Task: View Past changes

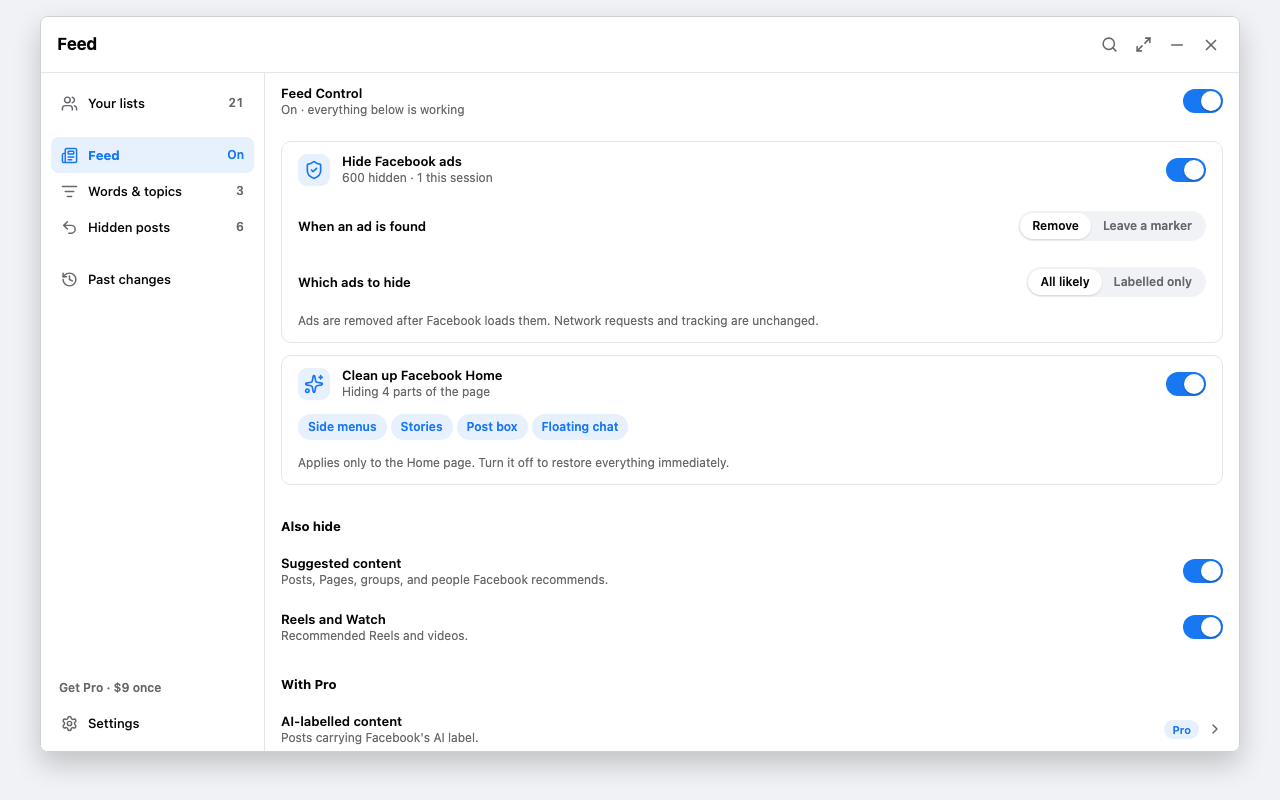Action: point(152,279)
